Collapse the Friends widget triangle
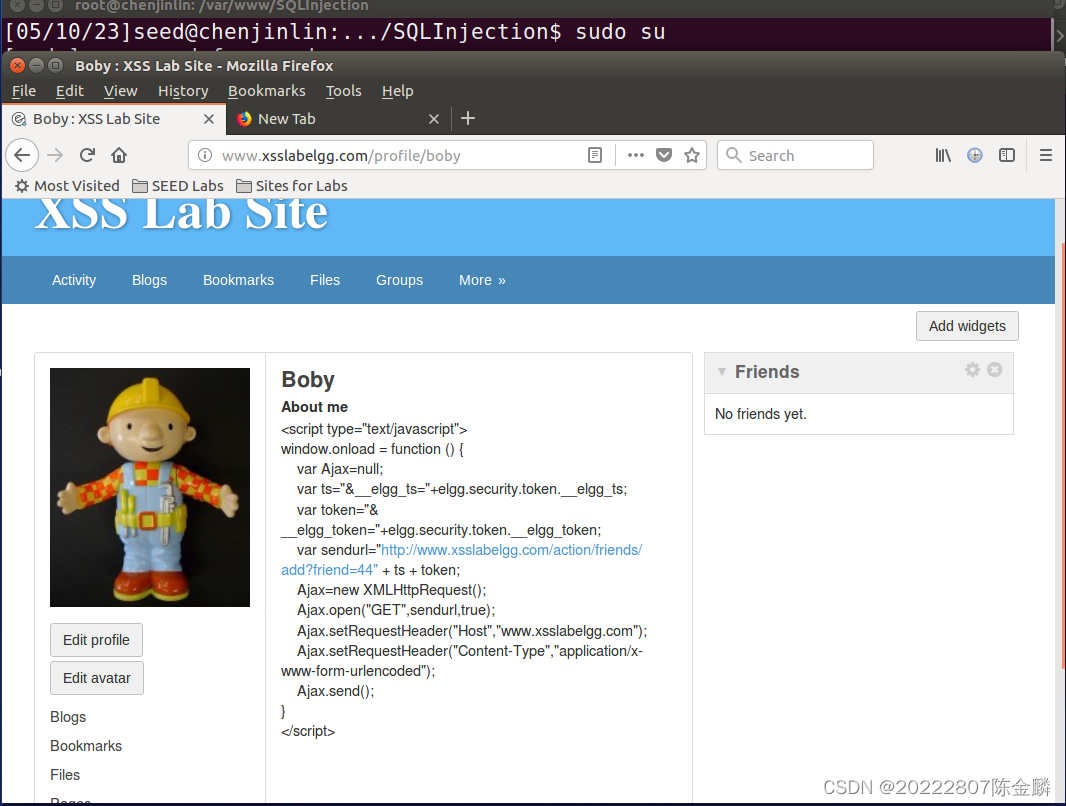Viewport: 1066px width, 806px height. coord(722,372)
